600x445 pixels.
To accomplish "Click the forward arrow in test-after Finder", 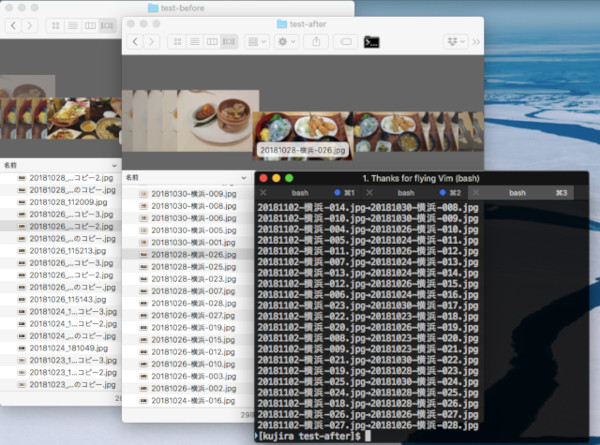I will (152, 42).
